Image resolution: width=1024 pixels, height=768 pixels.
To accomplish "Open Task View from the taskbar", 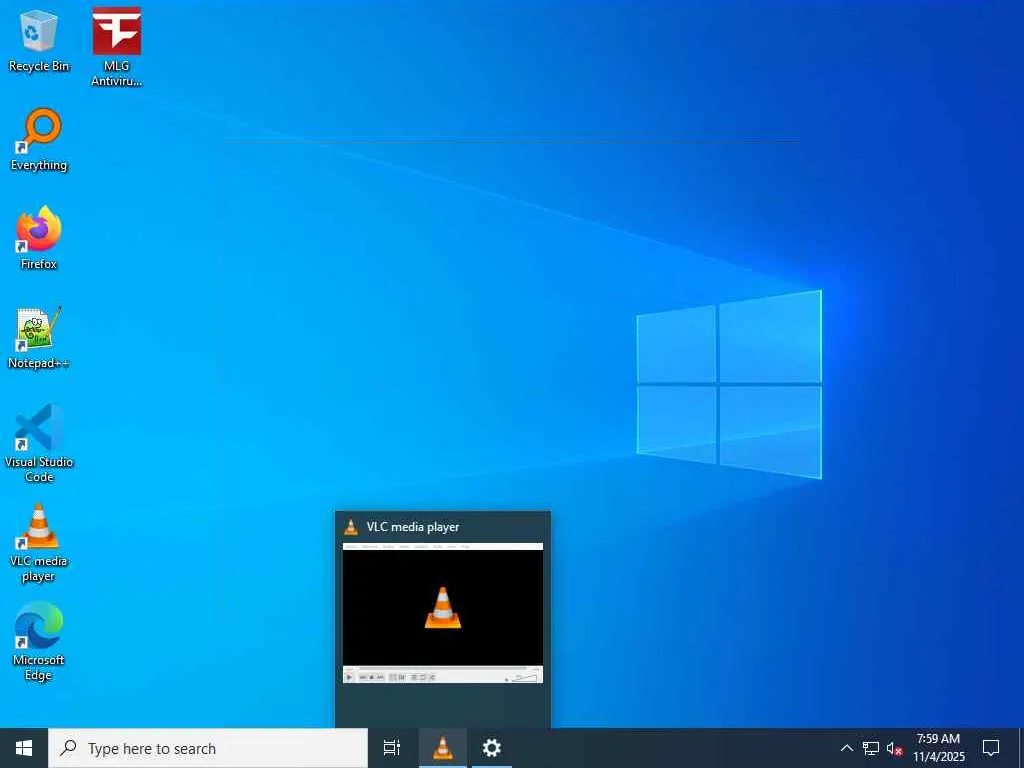I will point(392,748).
